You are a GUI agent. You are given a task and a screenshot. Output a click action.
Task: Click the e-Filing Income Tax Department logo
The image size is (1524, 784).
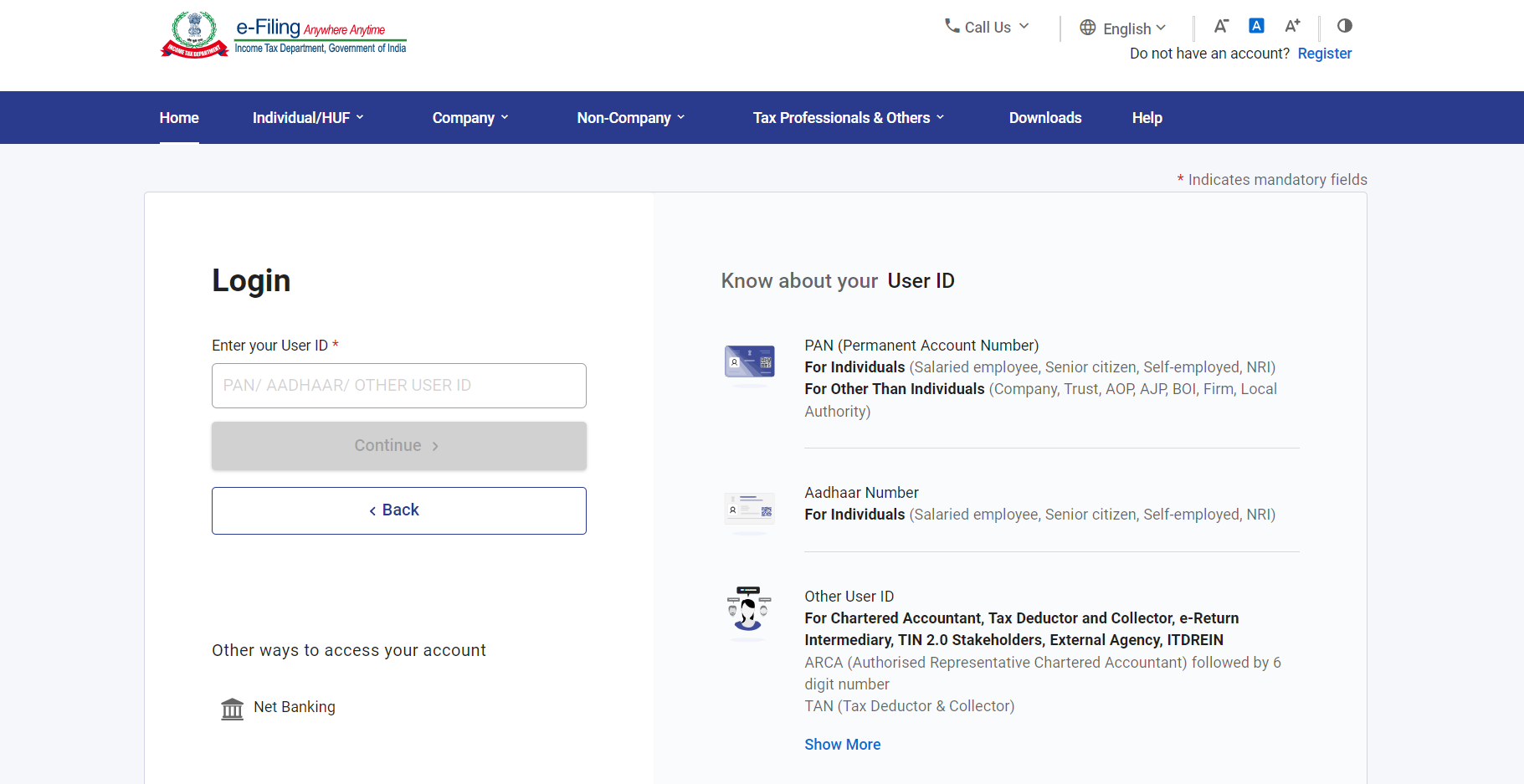[283, 35]
